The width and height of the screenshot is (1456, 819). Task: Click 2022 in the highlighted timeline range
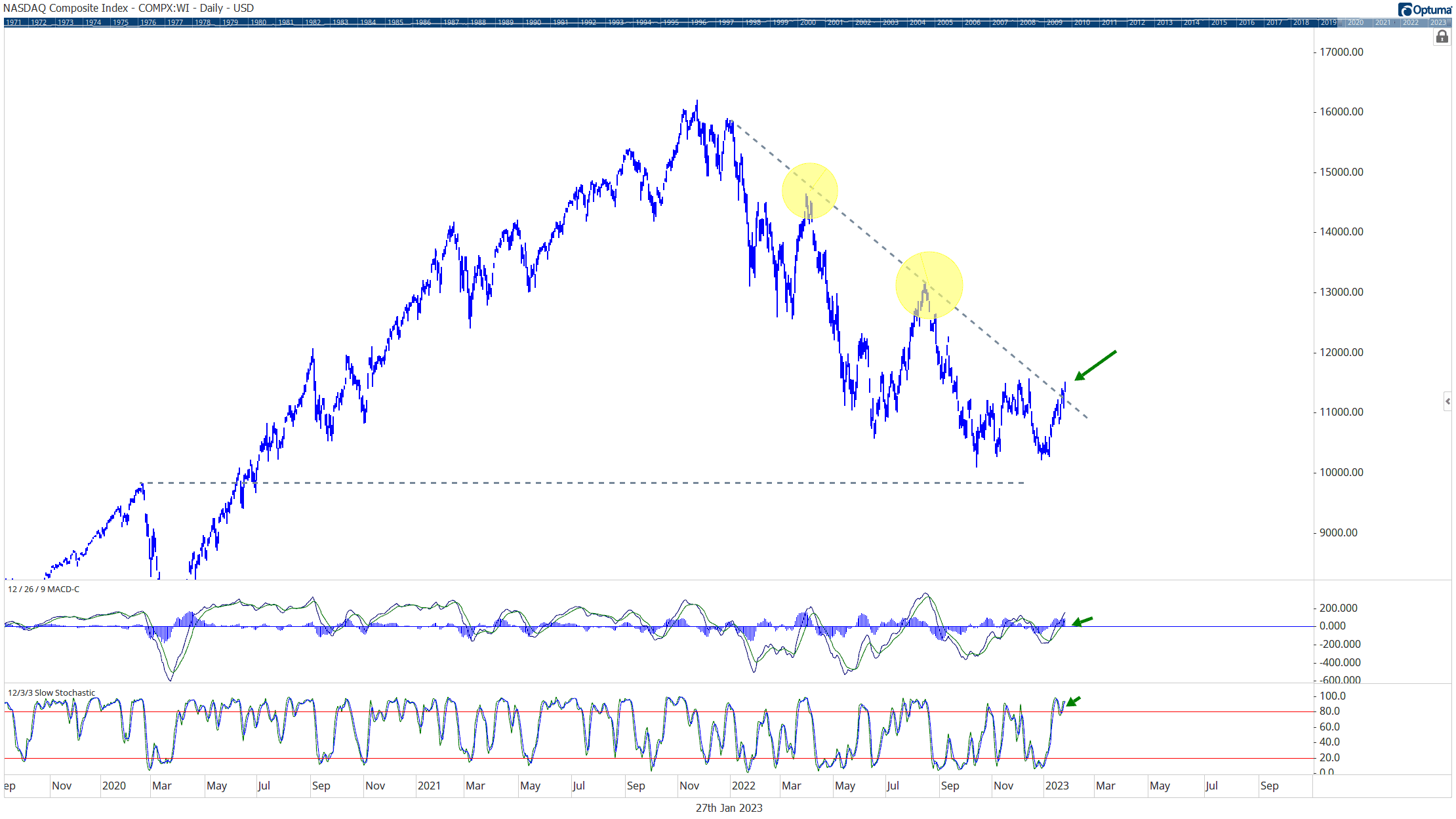click(x=1411, y=22)
